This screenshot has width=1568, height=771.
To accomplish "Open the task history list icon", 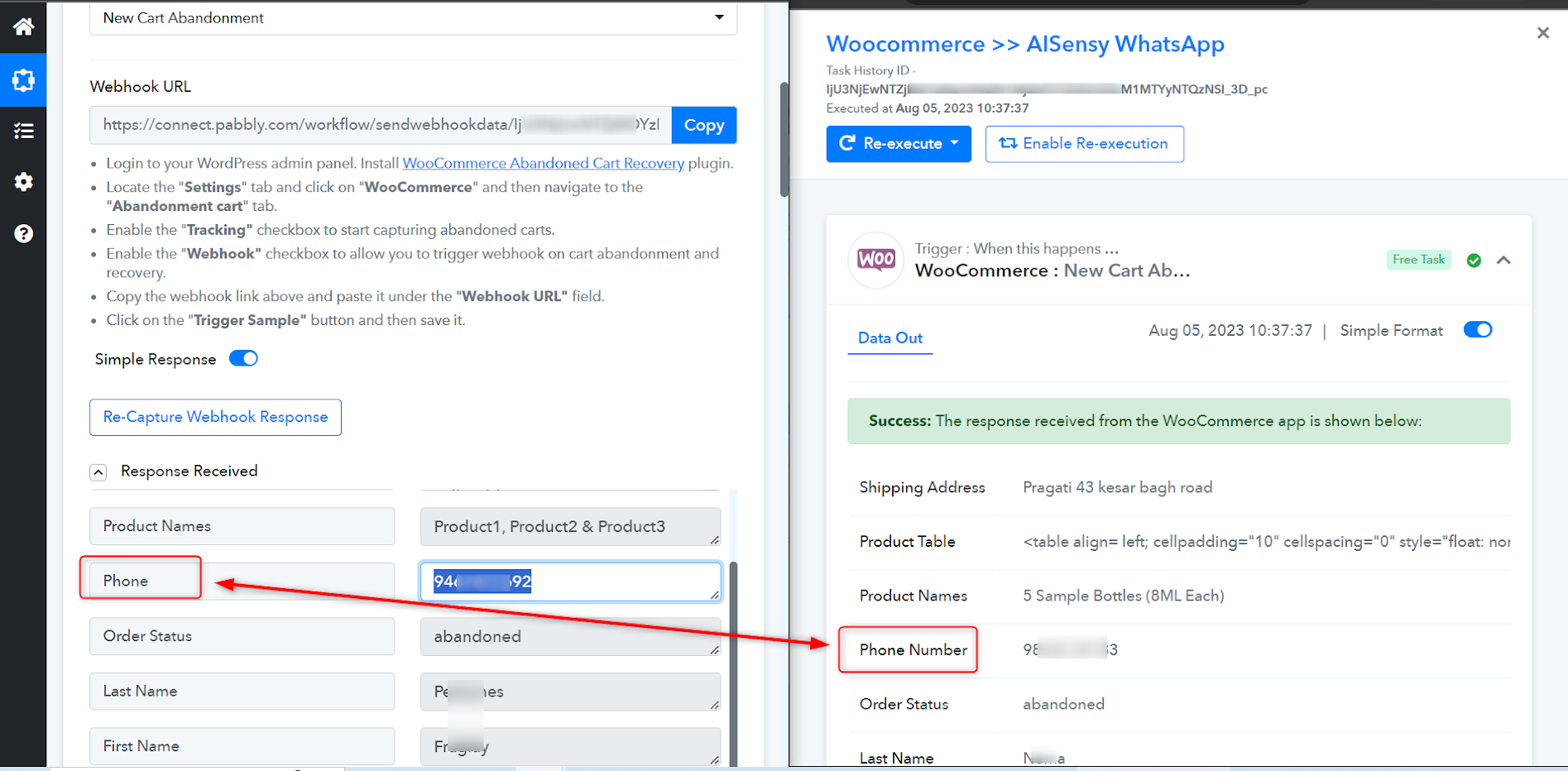I will pyautogui.click(x=23, y=131).
